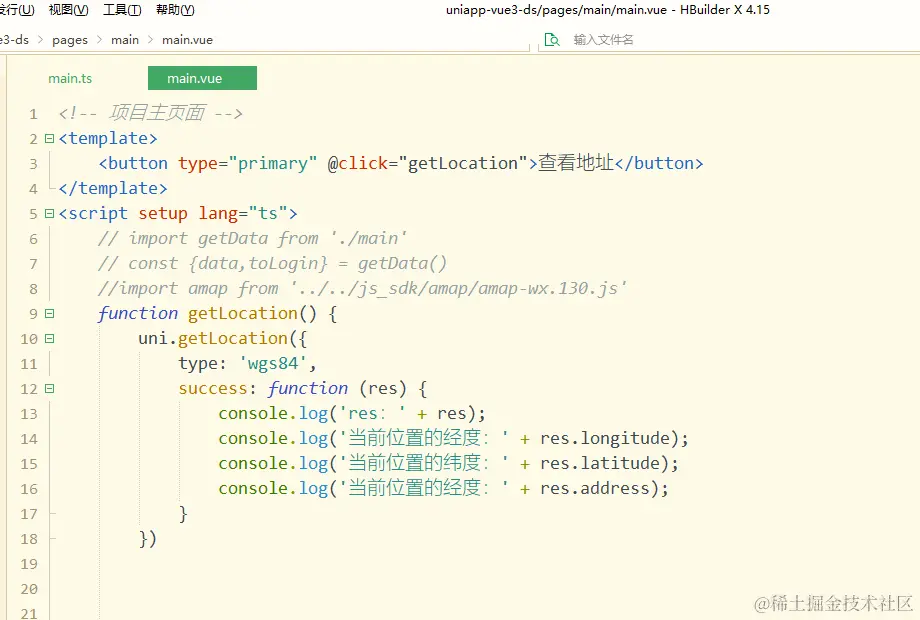Open the 工具(T) menu
Viewport: 920px width, 620px height.
(x=122, y=10)
